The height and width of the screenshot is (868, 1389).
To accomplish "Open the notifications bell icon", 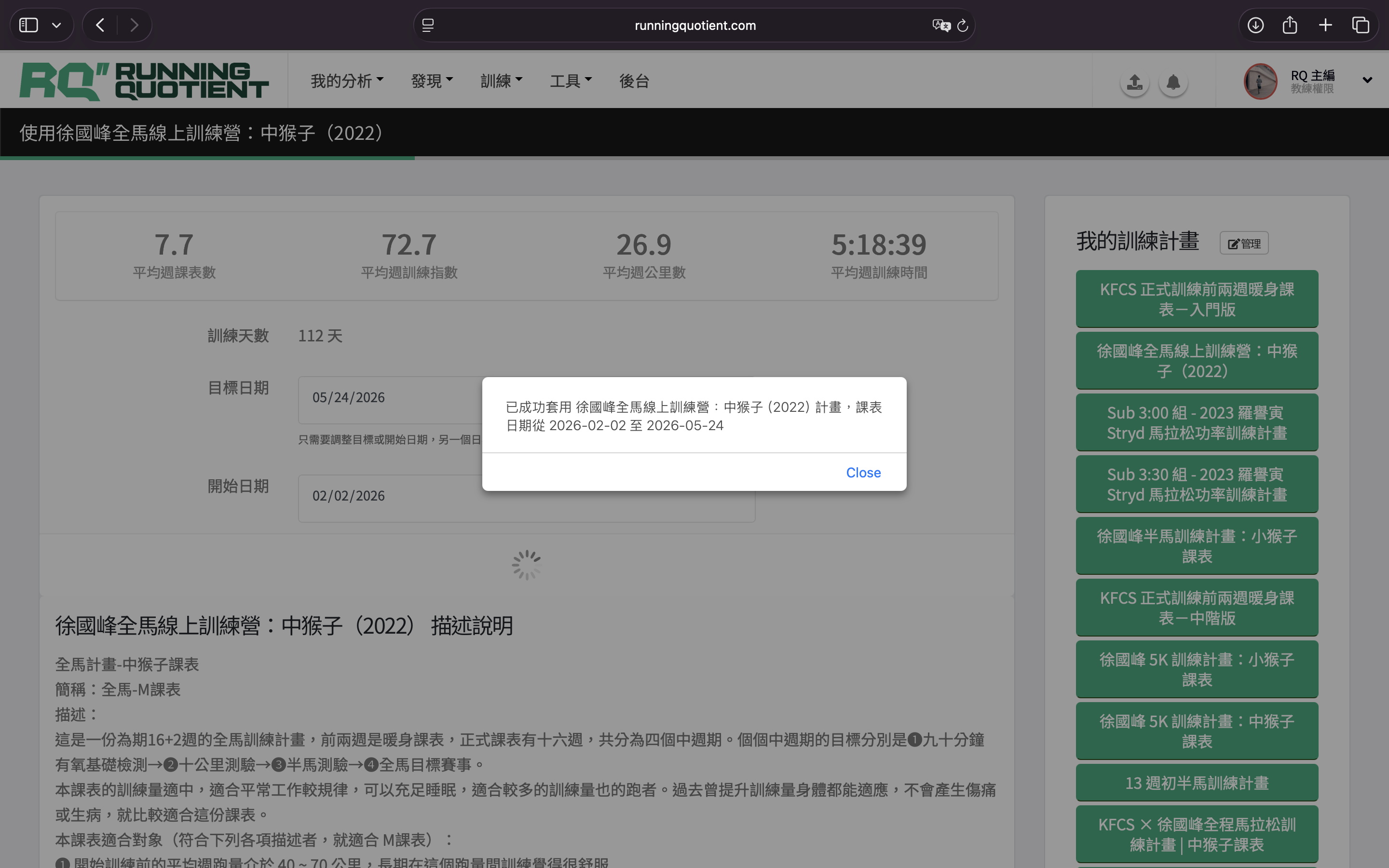I will [1172, 82].
